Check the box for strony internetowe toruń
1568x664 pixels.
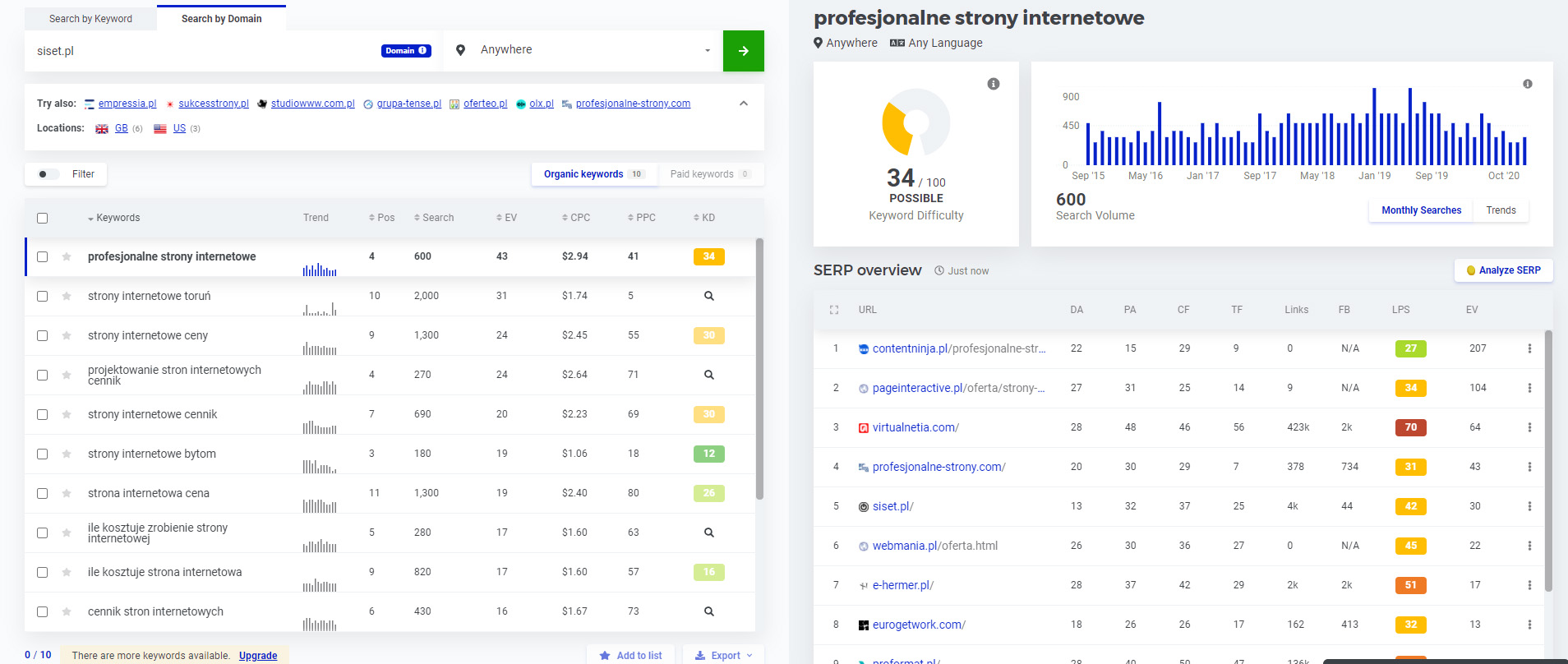click(43, 296)
